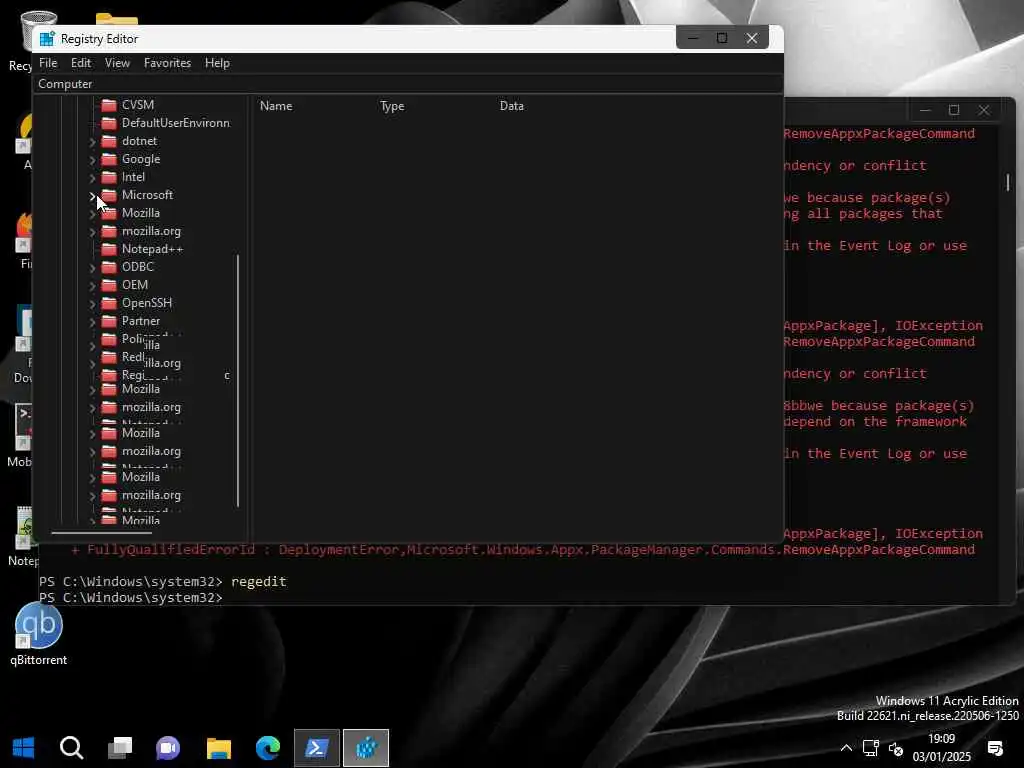Screen dimensions: 1024x768
Task: Show hidden system tray icons
Action: [846, 748]
